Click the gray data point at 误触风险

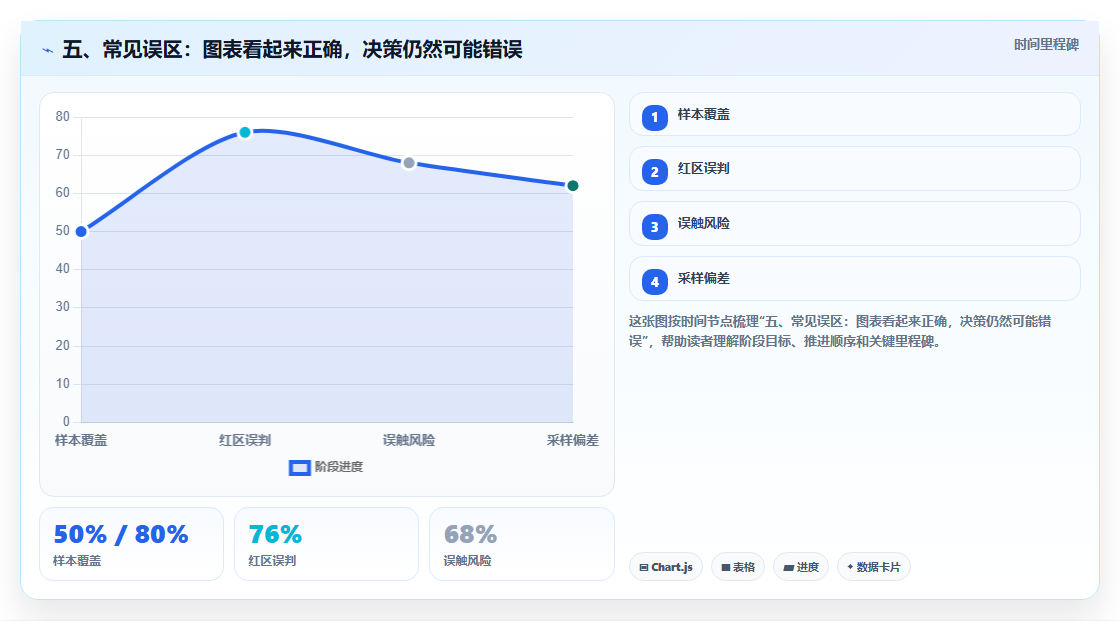pos(409,163)
